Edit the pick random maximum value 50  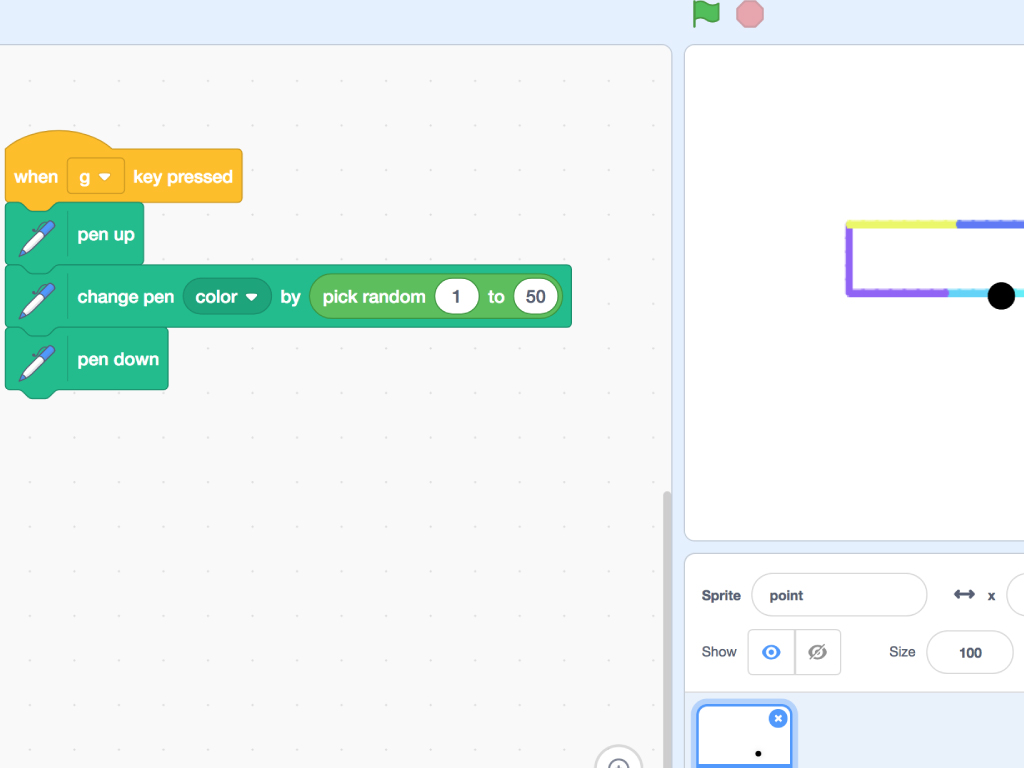pos(536,296)
